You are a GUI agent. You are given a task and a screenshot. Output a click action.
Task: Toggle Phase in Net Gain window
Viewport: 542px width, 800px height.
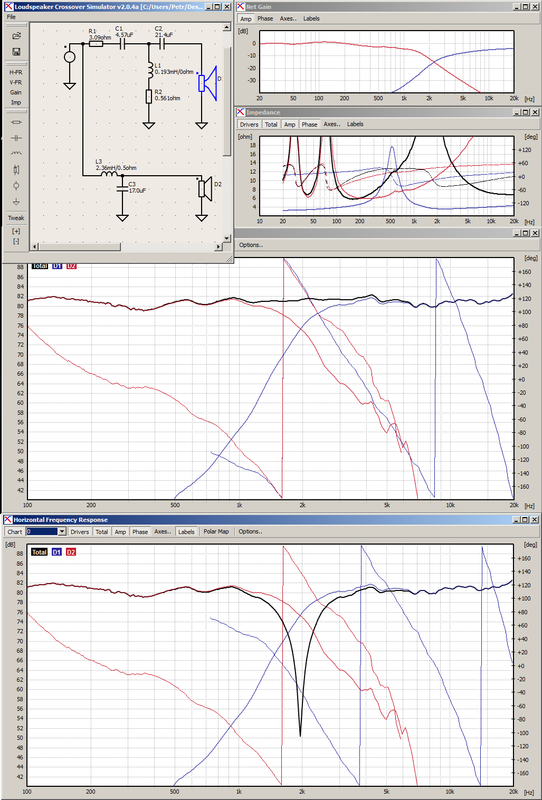pos(265,18)
